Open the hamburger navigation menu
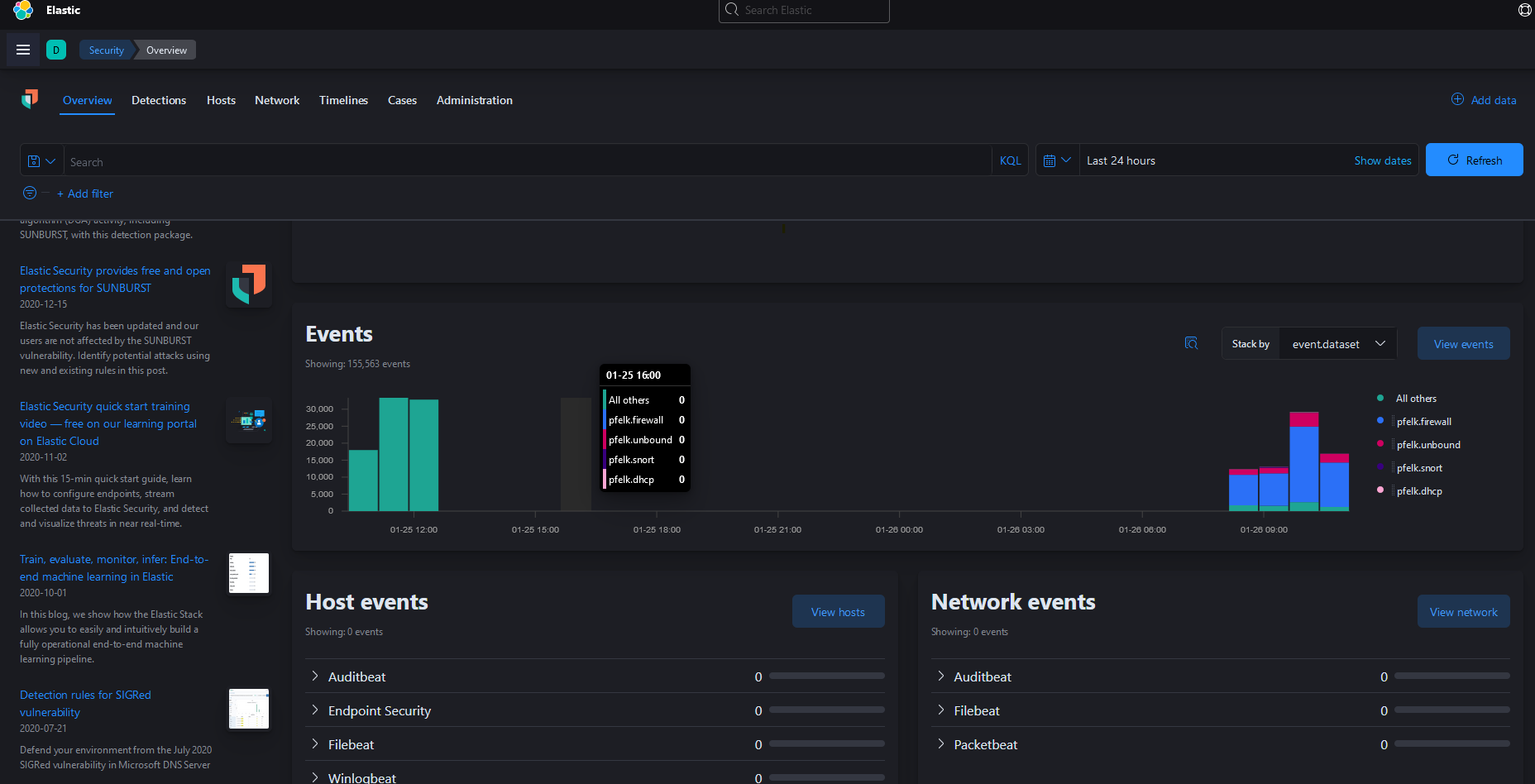Screen dimensions: 1535x784 (23, 50)
